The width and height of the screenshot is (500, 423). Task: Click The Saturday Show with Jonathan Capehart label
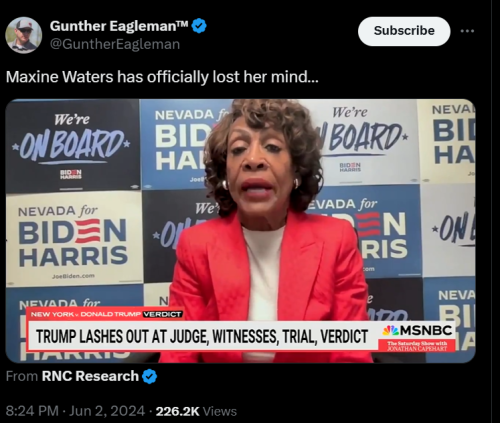(x=417, y=346)
